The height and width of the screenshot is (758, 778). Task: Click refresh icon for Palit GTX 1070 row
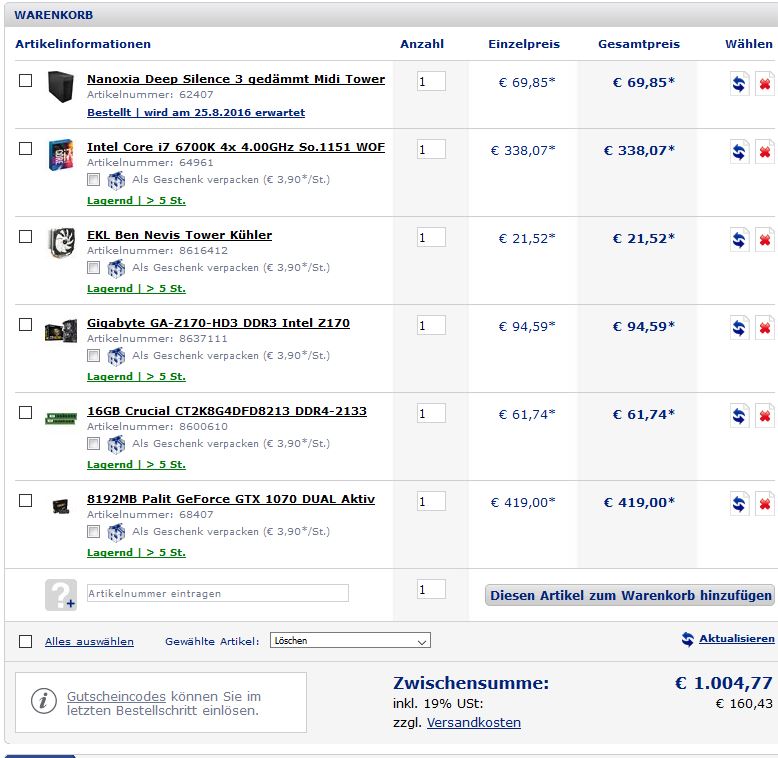pos(739,504)
